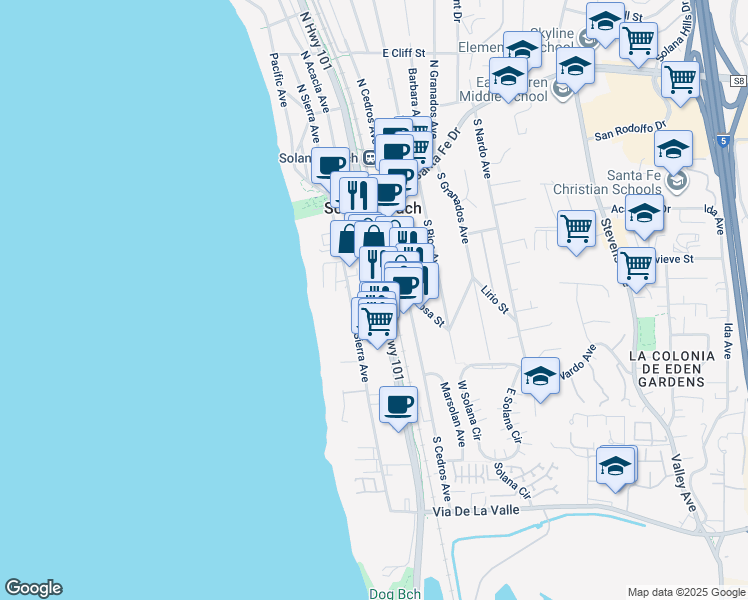The width and height of the screenshot is (748, 600).
Task: Open the shopping cart marker near Solana Hills Dr
Action: point(637,41)
